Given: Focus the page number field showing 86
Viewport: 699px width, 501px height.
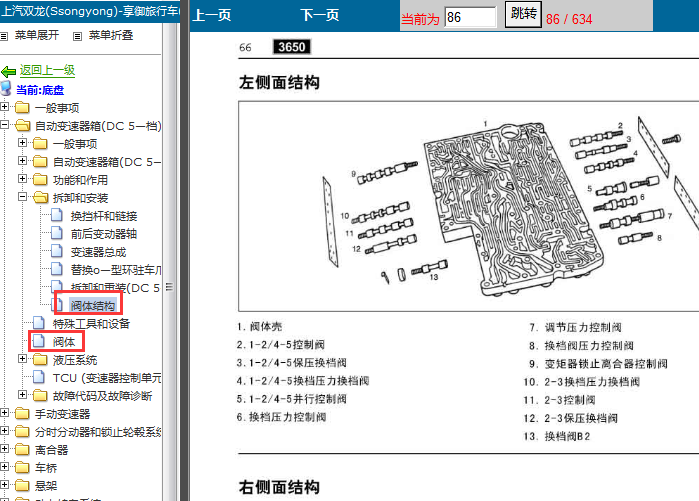Looking at the screenshot, I should [470, 17].
